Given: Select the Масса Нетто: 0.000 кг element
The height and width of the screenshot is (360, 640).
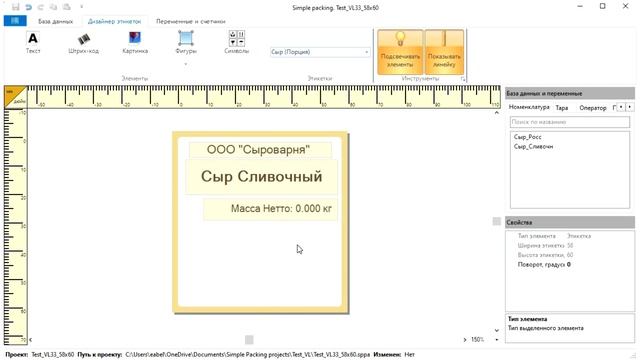Looking at the screenshot, I should (270, 209).
